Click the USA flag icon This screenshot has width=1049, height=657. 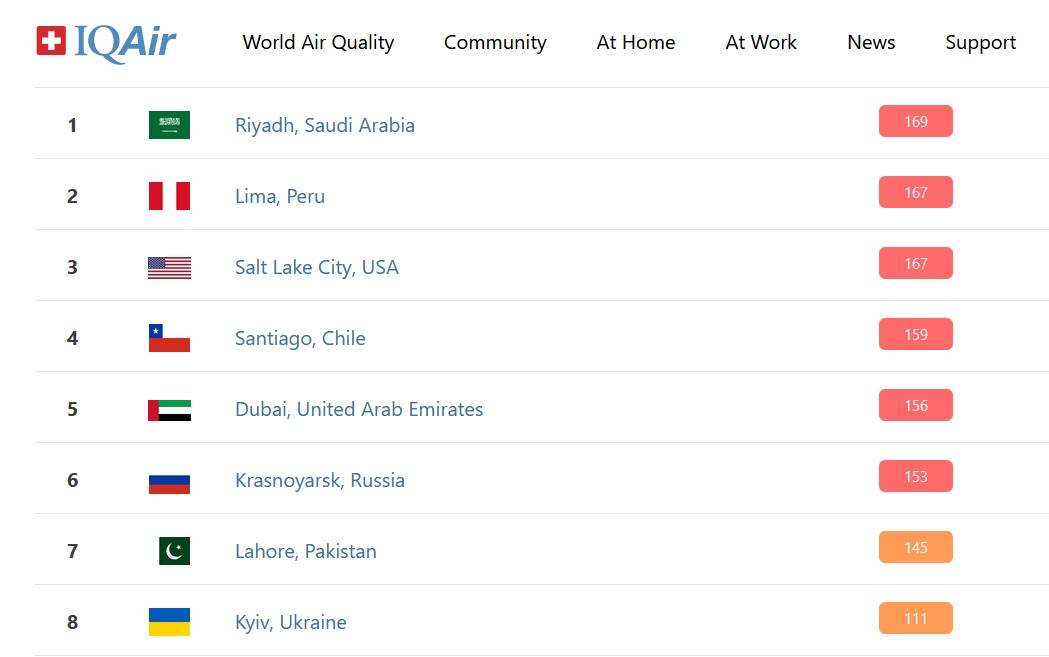point(169,267)
